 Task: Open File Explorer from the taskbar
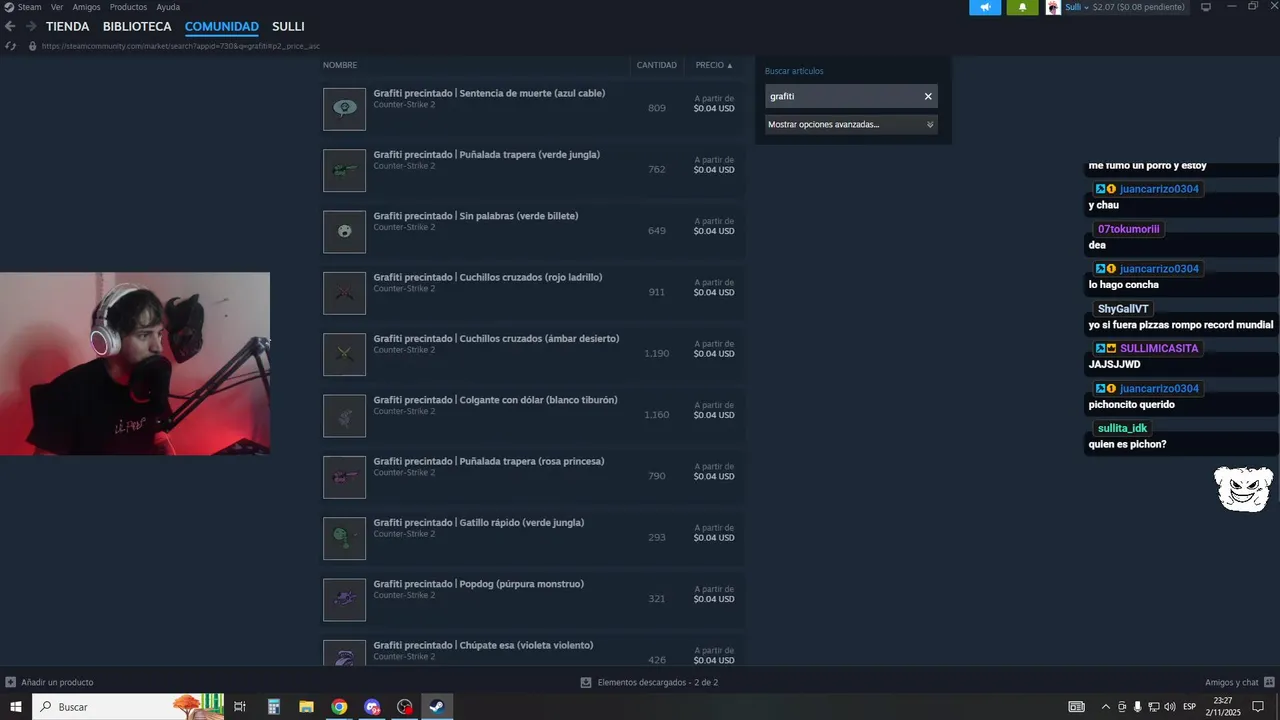[306, 707]
